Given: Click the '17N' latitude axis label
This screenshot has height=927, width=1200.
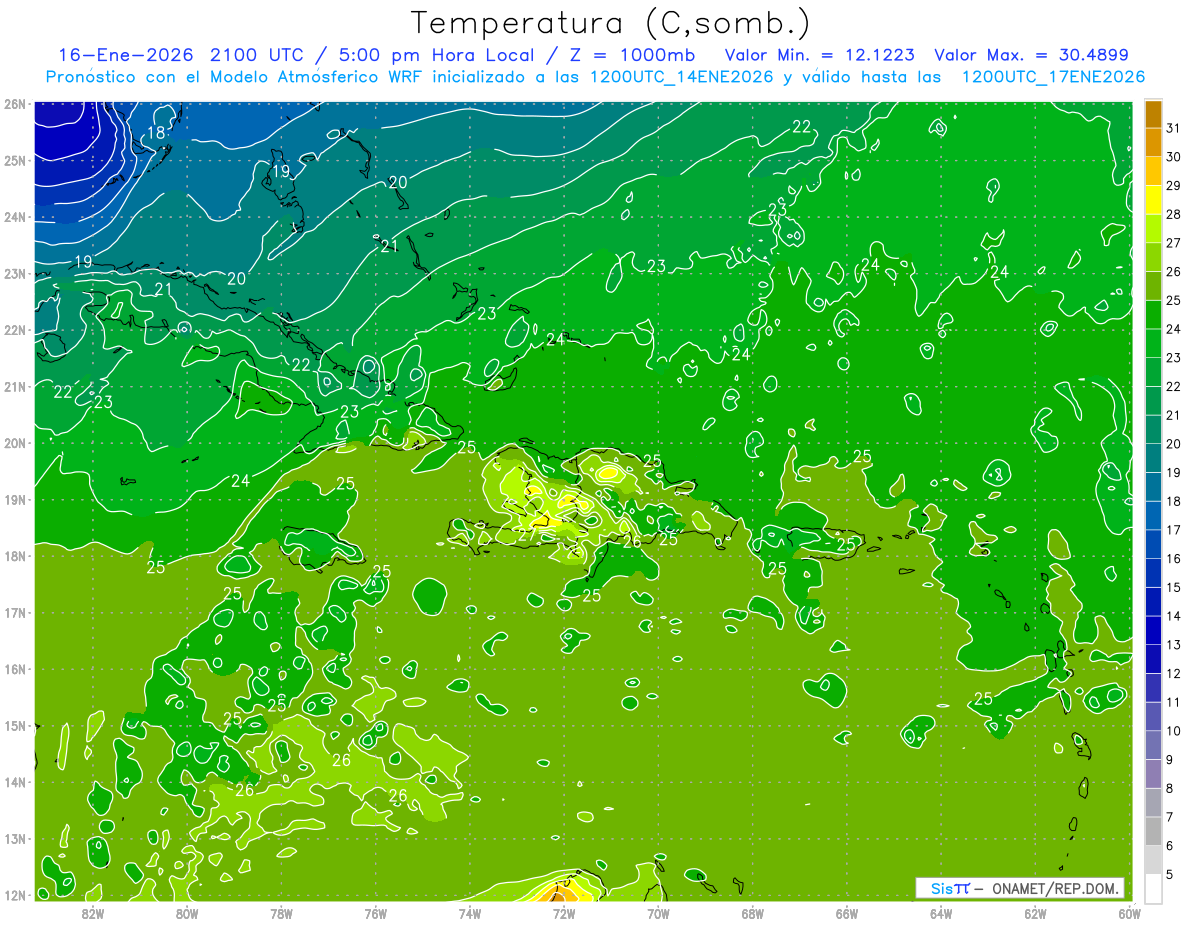Looking at the screenshot, I should [14, 612].
